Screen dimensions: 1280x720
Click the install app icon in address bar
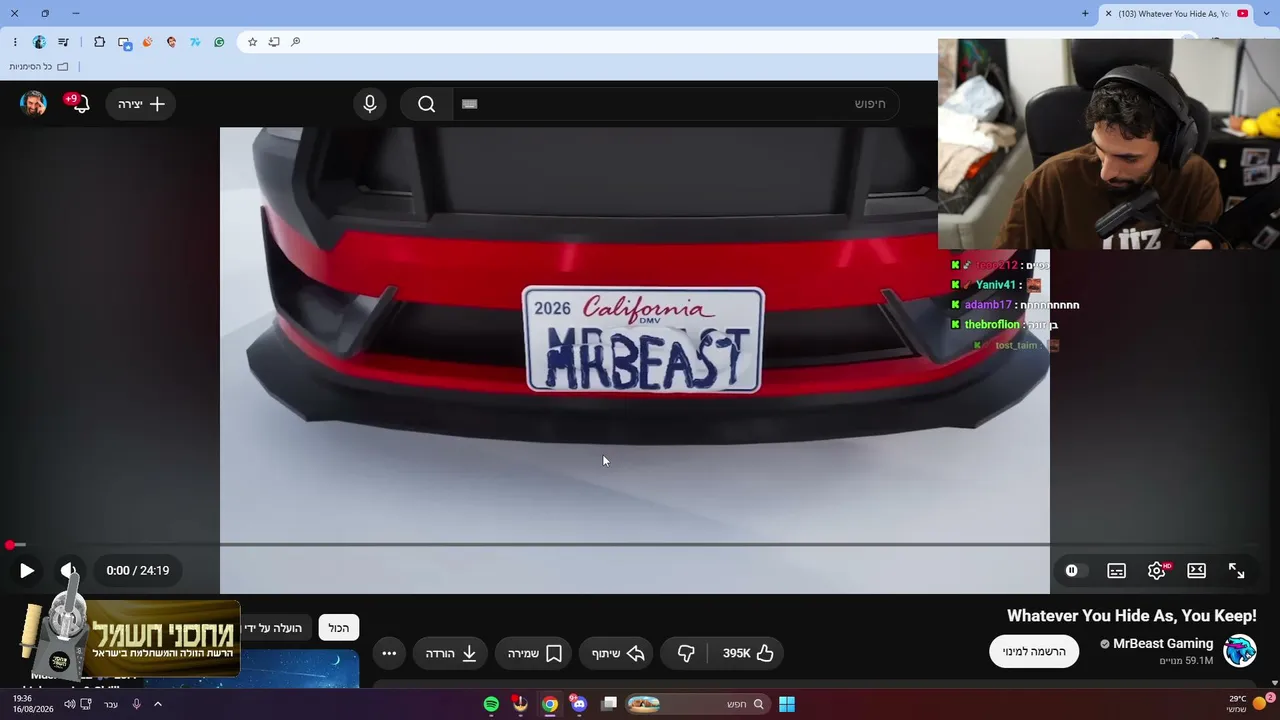(274, 42)
